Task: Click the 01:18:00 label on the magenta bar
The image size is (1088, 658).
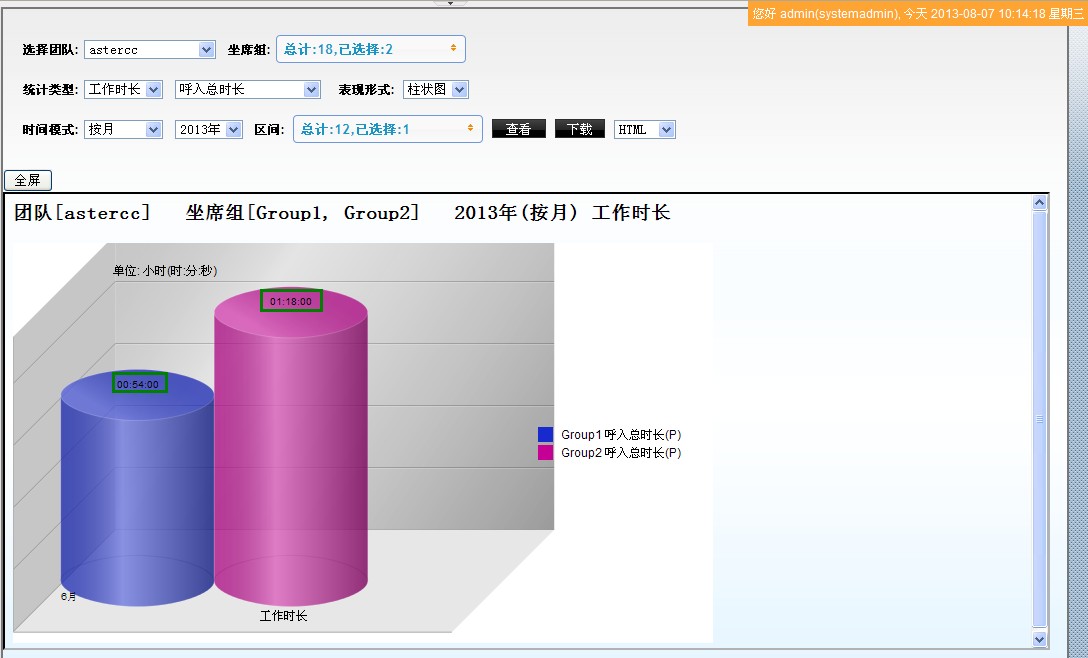Action: 291,301
